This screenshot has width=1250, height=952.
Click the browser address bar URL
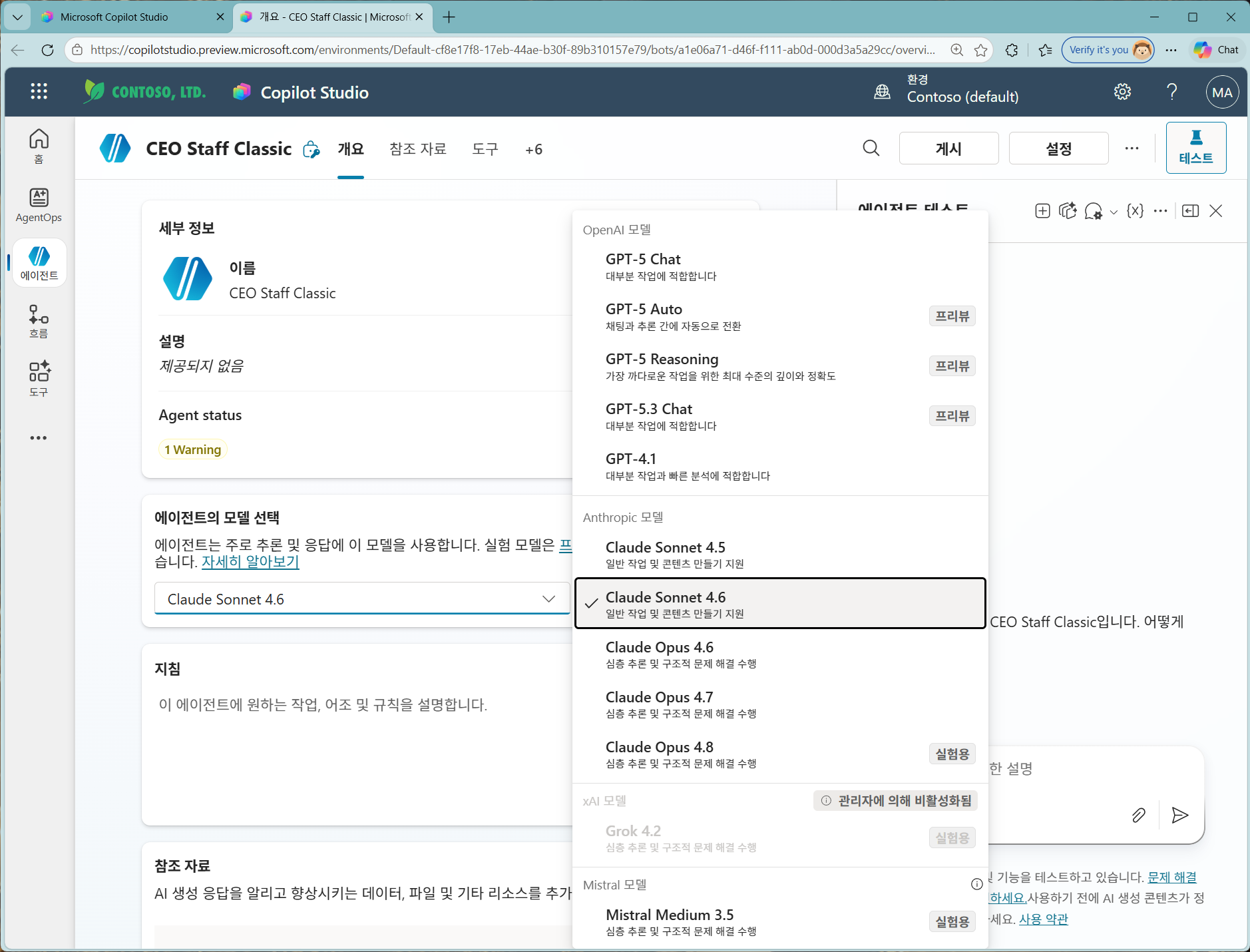[x=513, y=50]
